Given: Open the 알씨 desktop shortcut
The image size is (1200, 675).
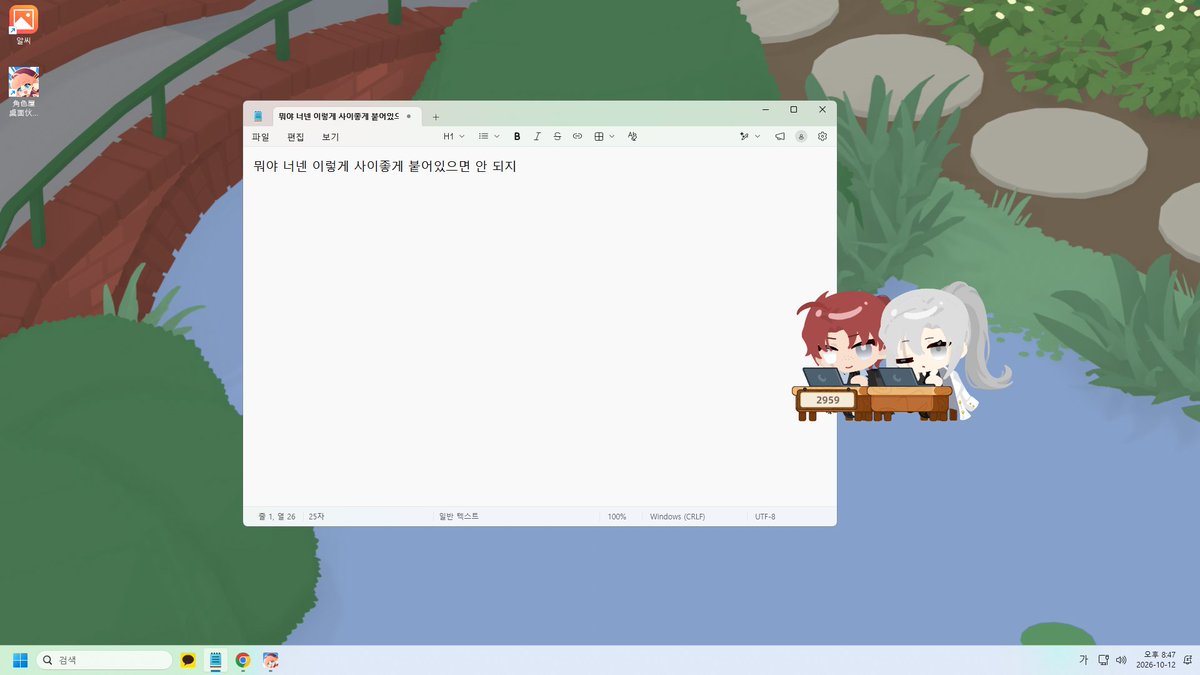Looking at the screenshot, I should tap(24, 26).
